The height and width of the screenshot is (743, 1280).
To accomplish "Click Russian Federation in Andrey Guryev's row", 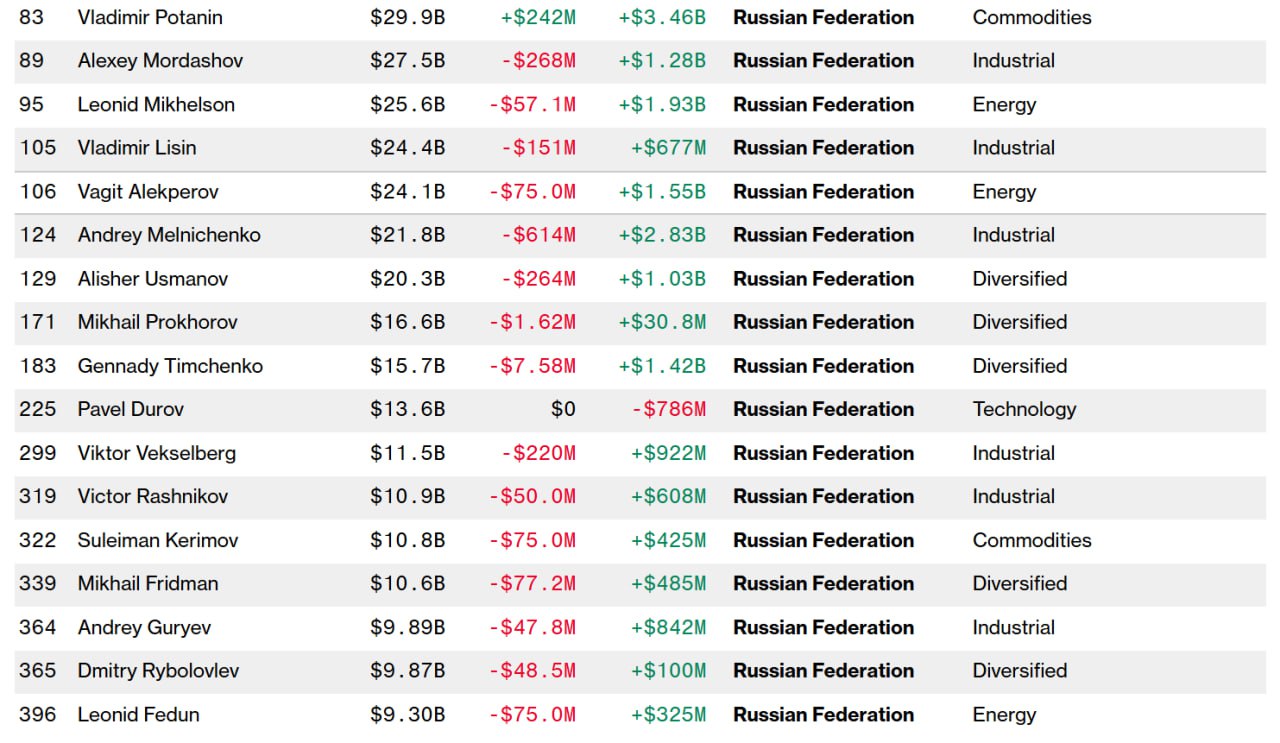I will click(823, 627).
